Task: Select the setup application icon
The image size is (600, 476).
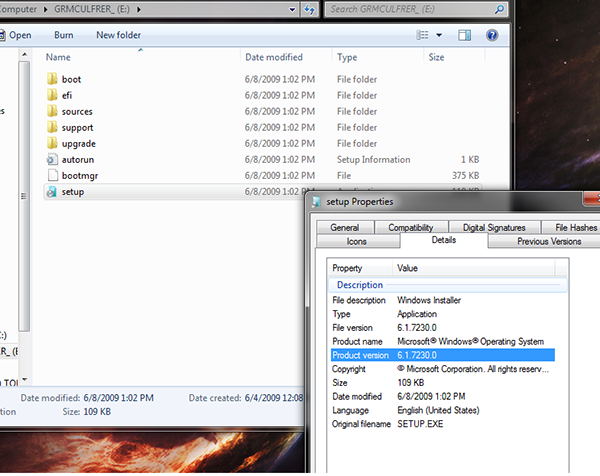Action: (52, 192)
